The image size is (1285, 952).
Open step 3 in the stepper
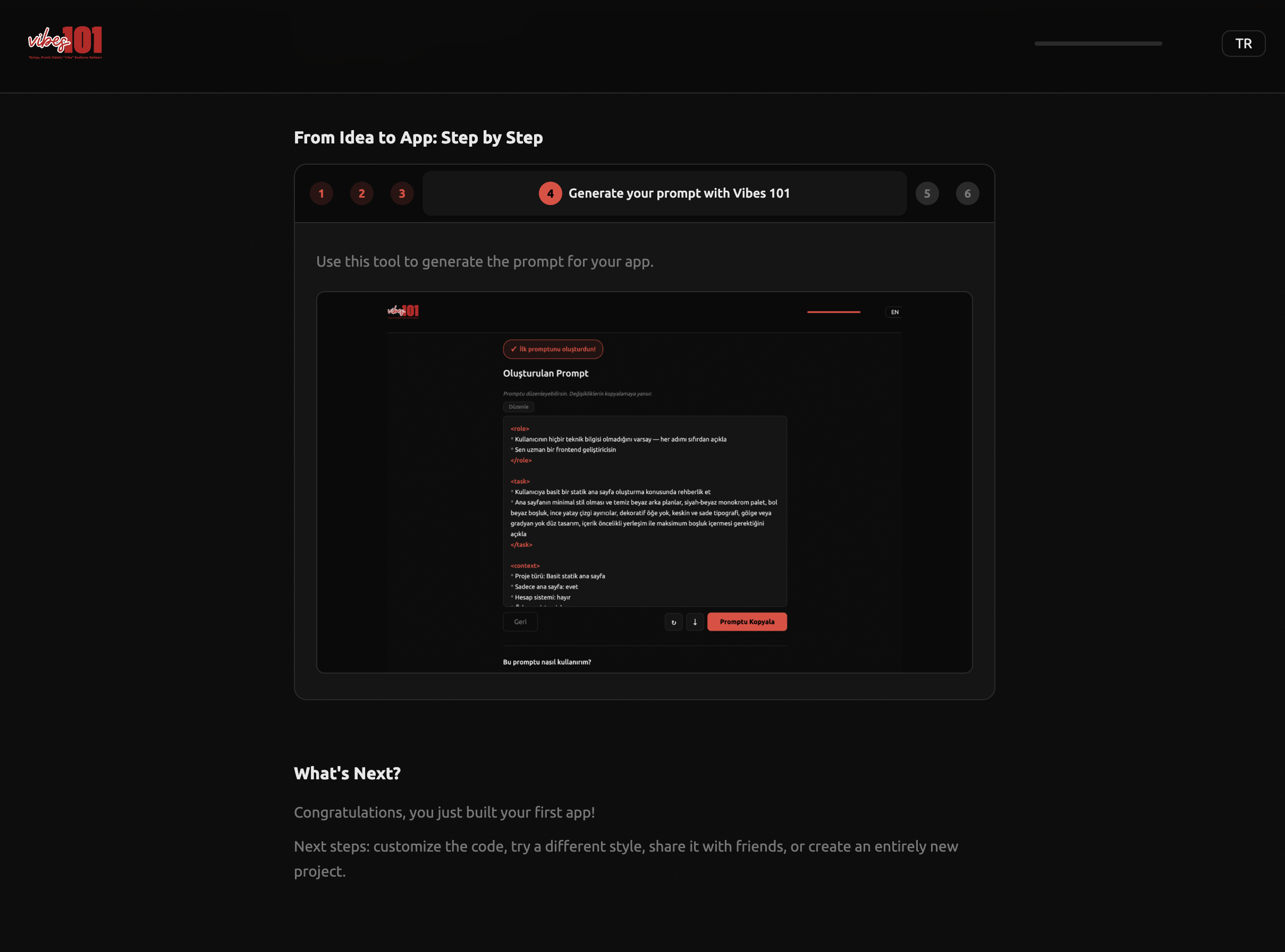pos(402,193)
